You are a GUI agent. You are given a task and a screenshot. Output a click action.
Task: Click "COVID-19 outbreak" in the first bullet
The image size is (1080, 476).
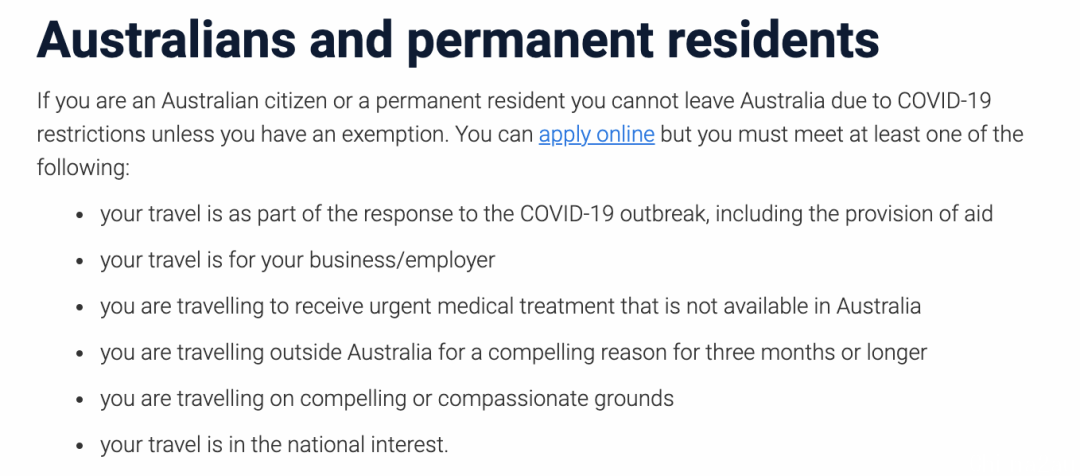614,214
